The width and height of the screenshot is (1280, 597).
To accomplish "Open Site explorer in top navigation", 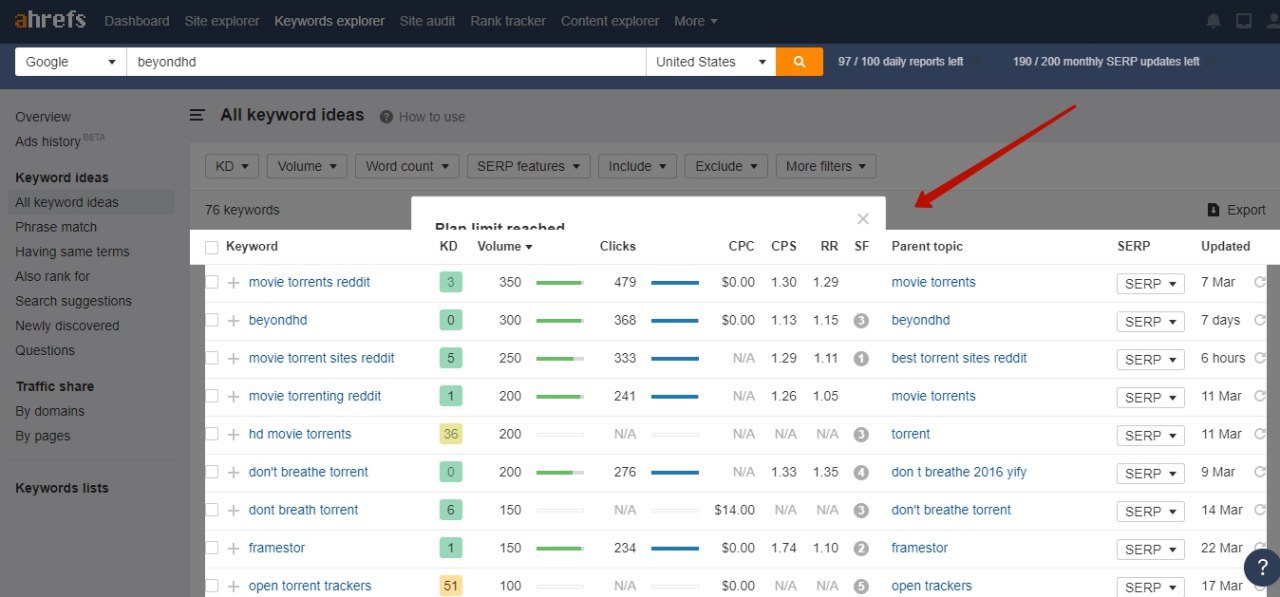I will click(x=222, y=21).
